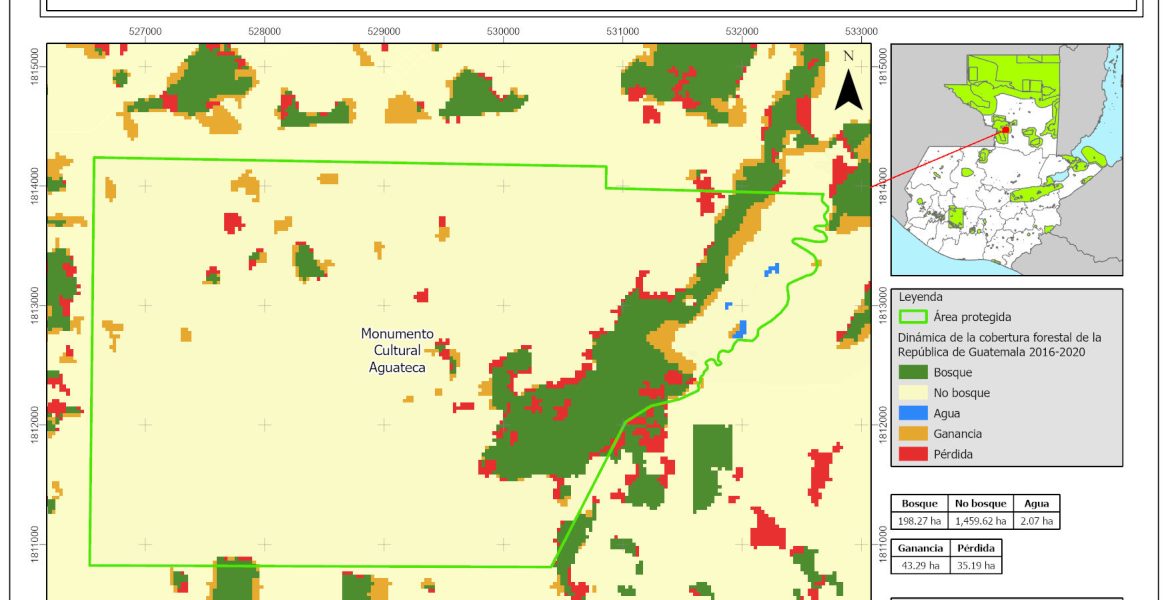
Task: Open the Guatemala inset overview map
Action: (x=1006, y=159)
